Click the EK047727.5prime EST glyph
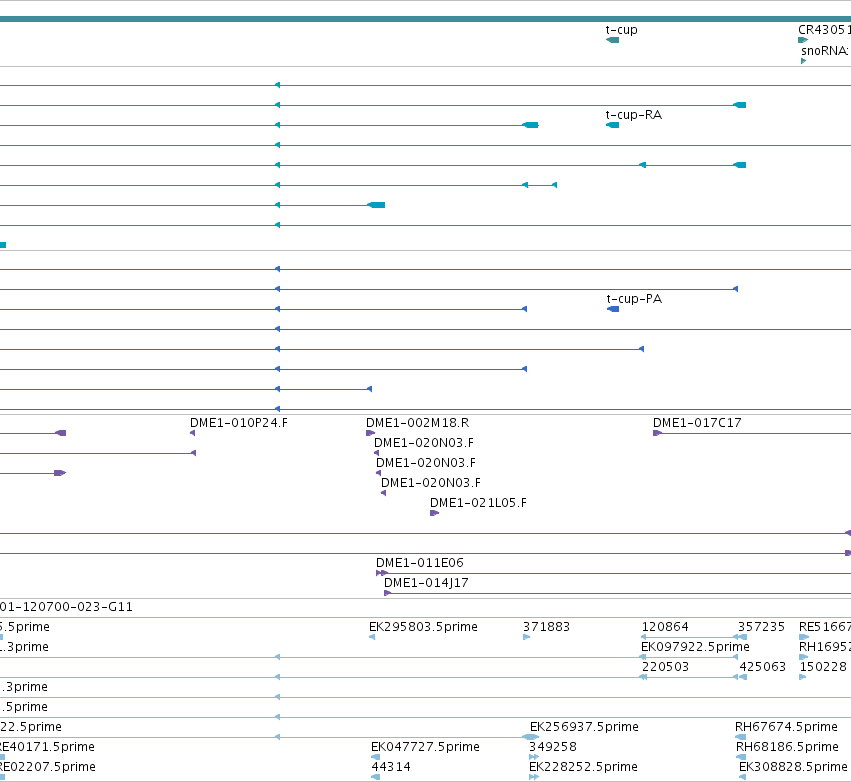851x782 pixels. click(x=376, y=757)
